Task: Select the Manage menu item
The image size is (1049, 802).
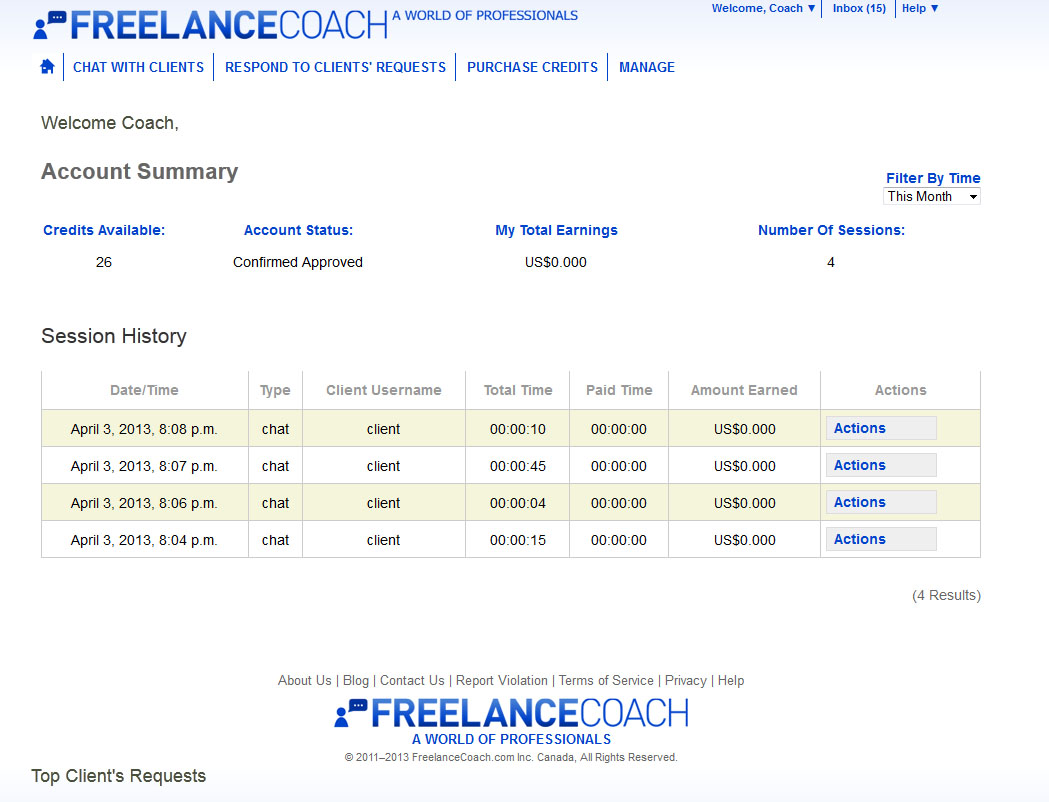Action: [647, 68]
